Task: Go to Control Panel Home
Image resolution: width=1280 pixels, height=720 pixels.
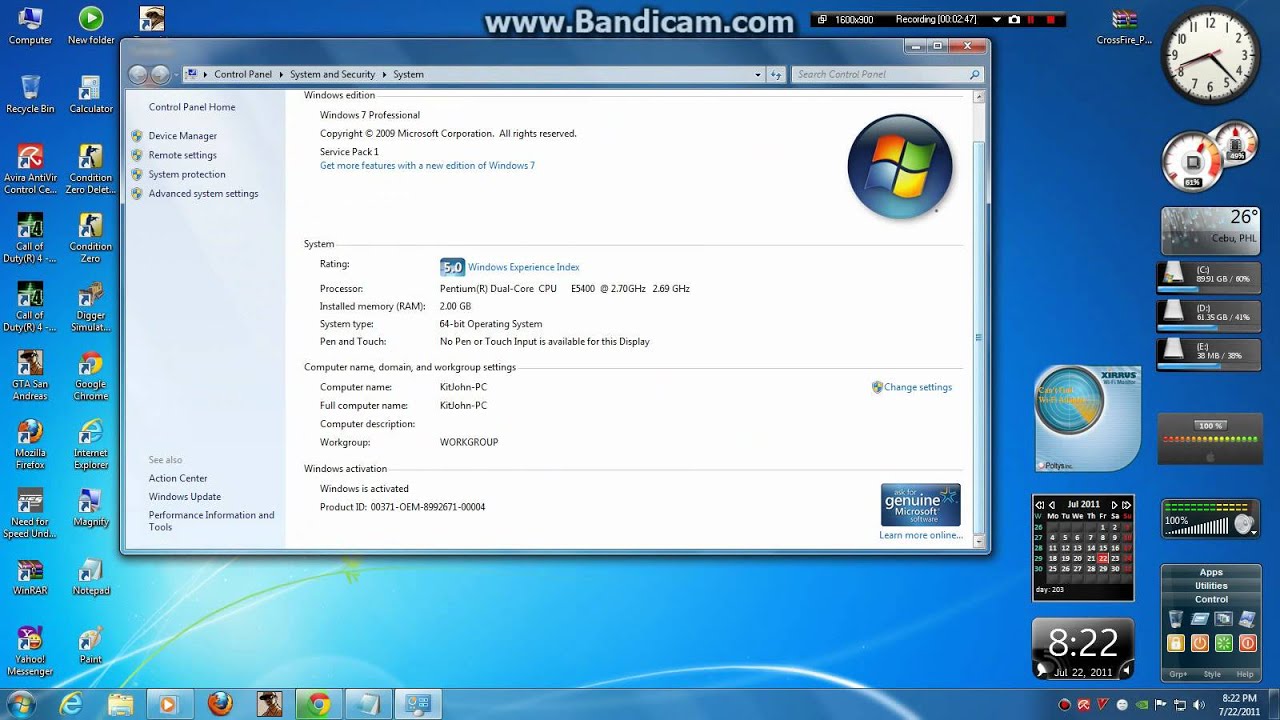Action: (x=192, y=107)
